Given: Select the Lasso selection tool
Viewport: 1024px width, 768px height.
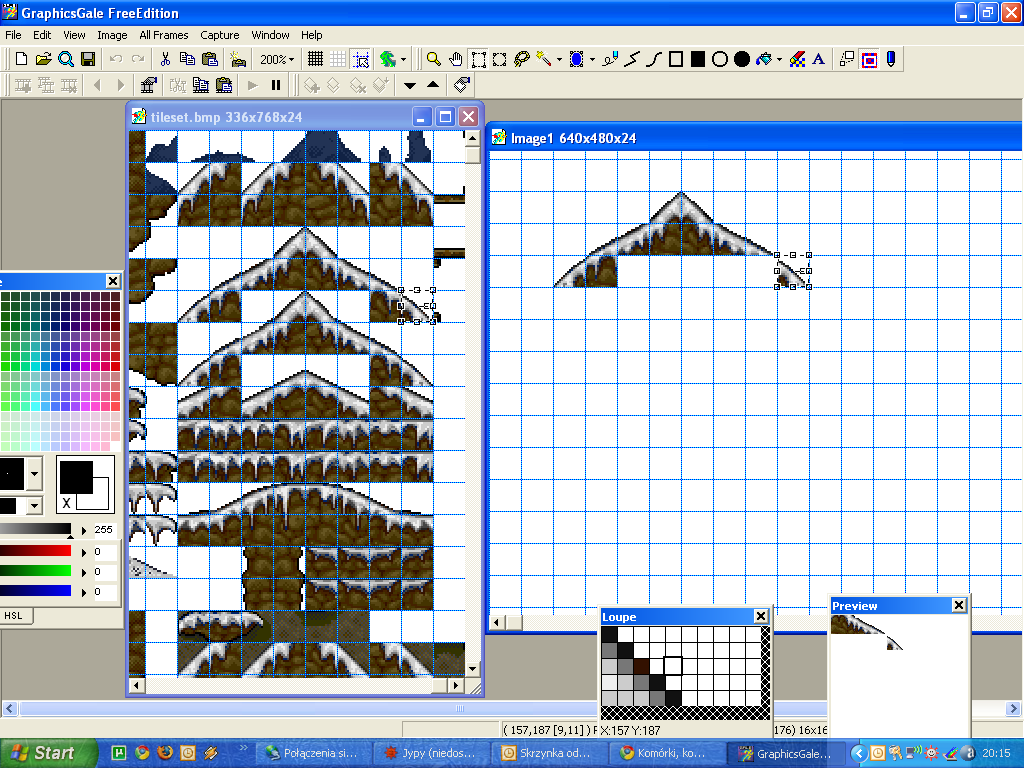Looking at the screenshot, I should click(x=521, y=59).
